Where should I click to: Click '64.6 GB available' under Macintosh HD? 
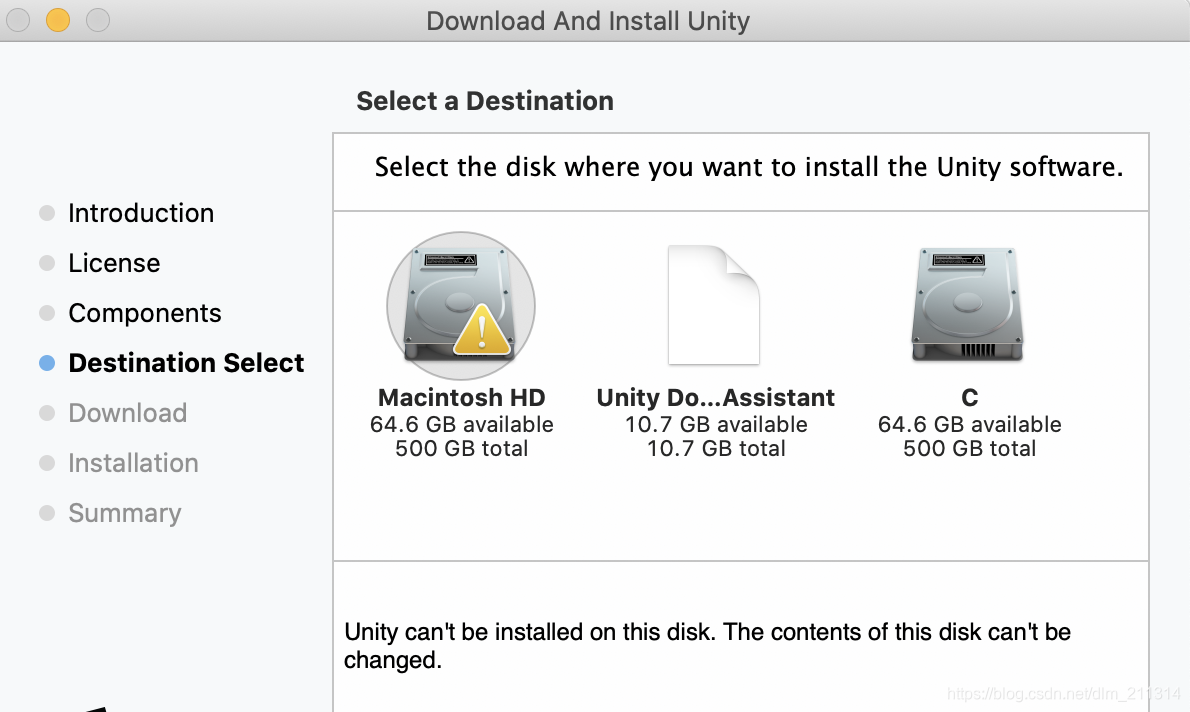pyautogui.click(x=461, y=424)
